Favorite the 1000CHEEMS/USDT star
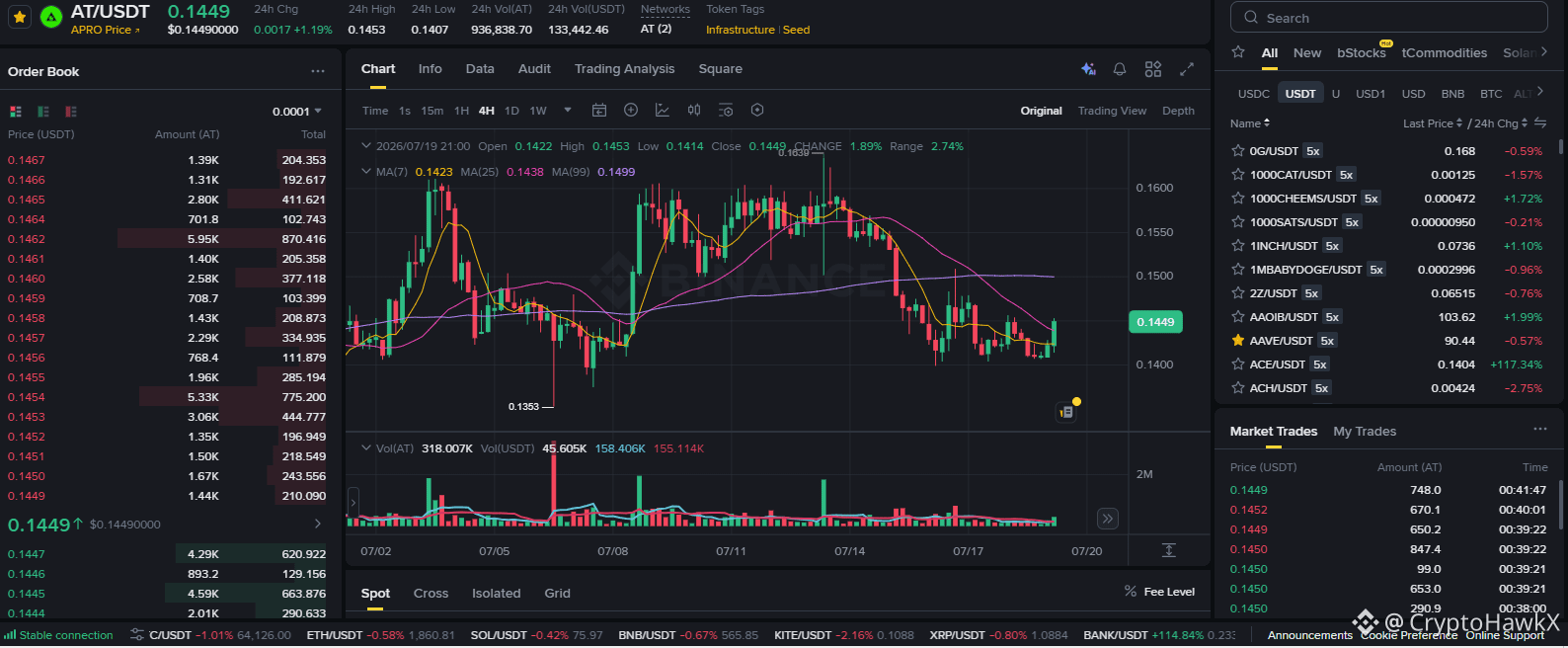This screenshot has height=648, width=1568. click(x=1238, y=199)
